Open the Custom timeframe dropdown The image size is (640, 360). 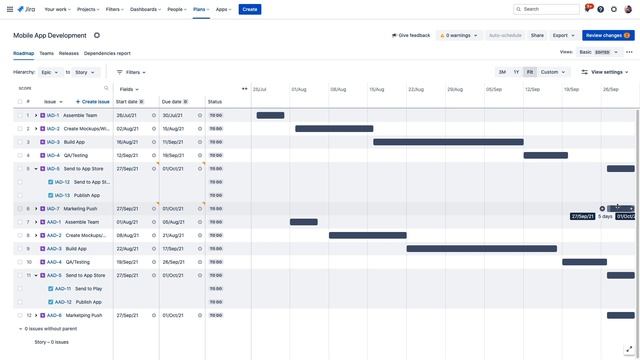(553, 72)
